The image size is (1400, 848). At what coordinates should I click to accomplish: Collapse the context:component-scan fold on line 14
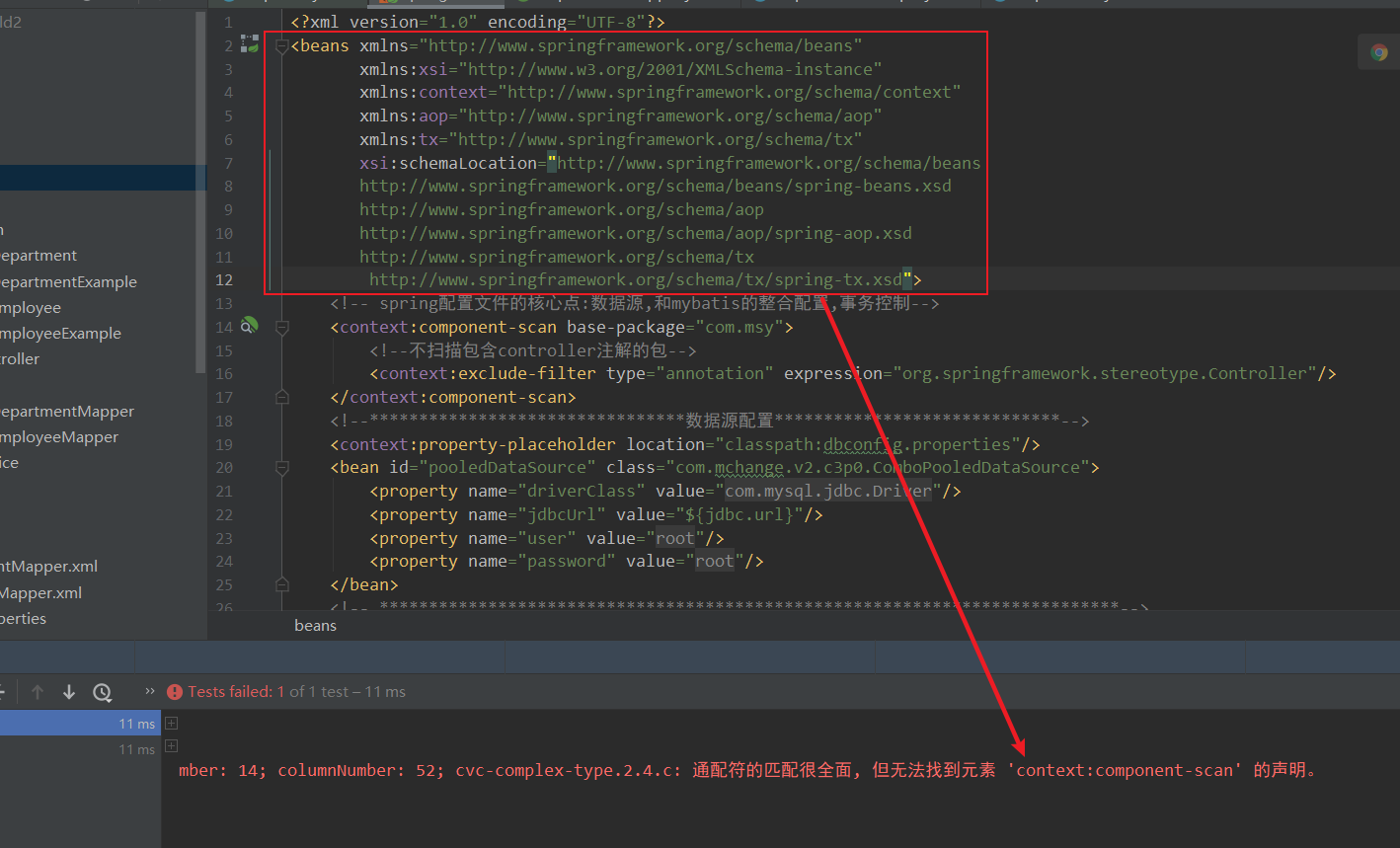pyautogui.click(x=281, y=327)
